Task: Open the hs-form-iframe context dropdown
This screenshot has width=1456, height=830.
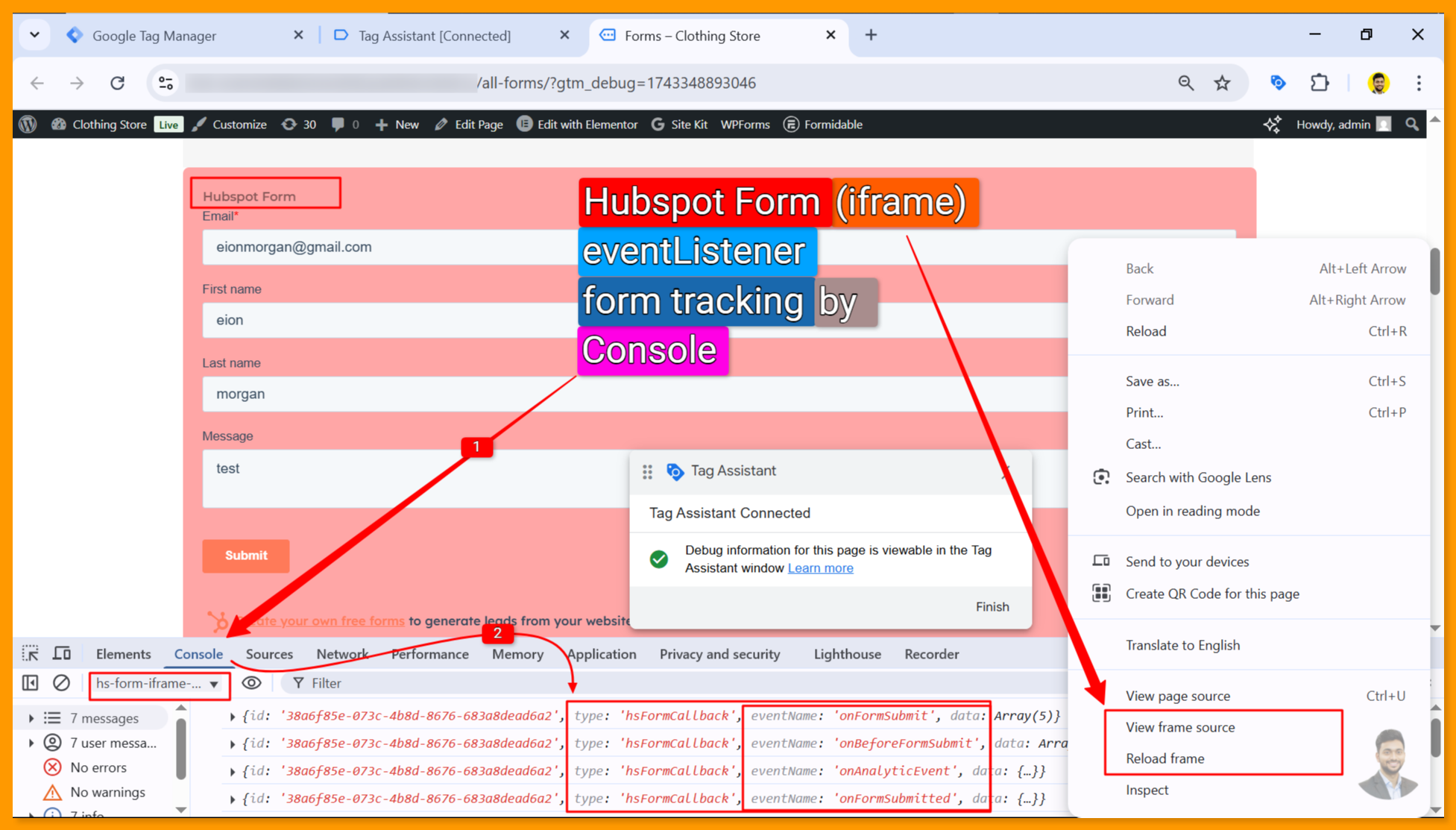Action: point(158,684)
